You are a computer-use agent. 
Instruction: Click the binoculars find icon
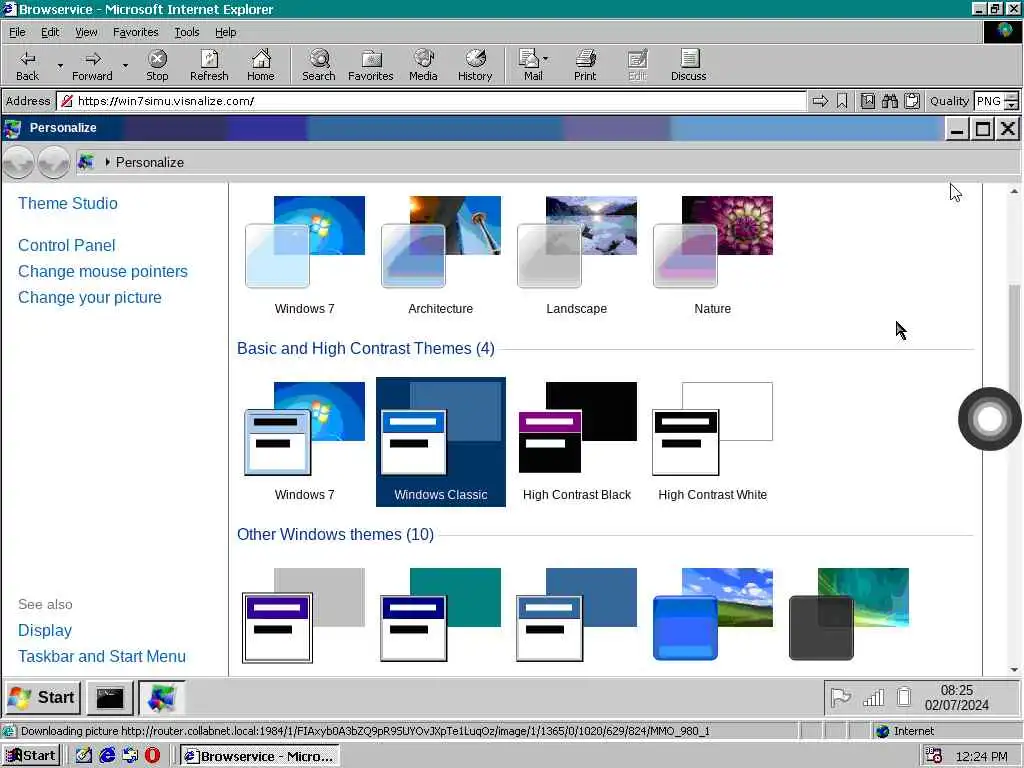point(889,101)
